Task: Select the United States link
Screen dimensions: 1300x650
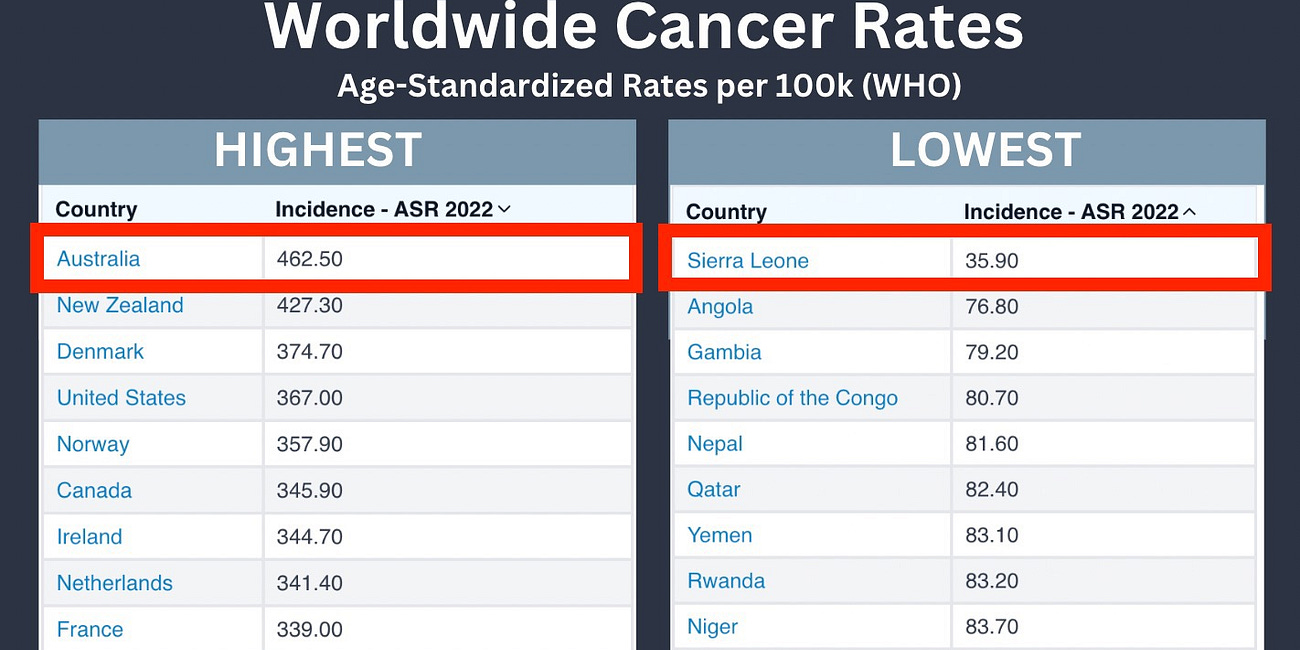Action: pyautogui.click(x=121, y=397)
